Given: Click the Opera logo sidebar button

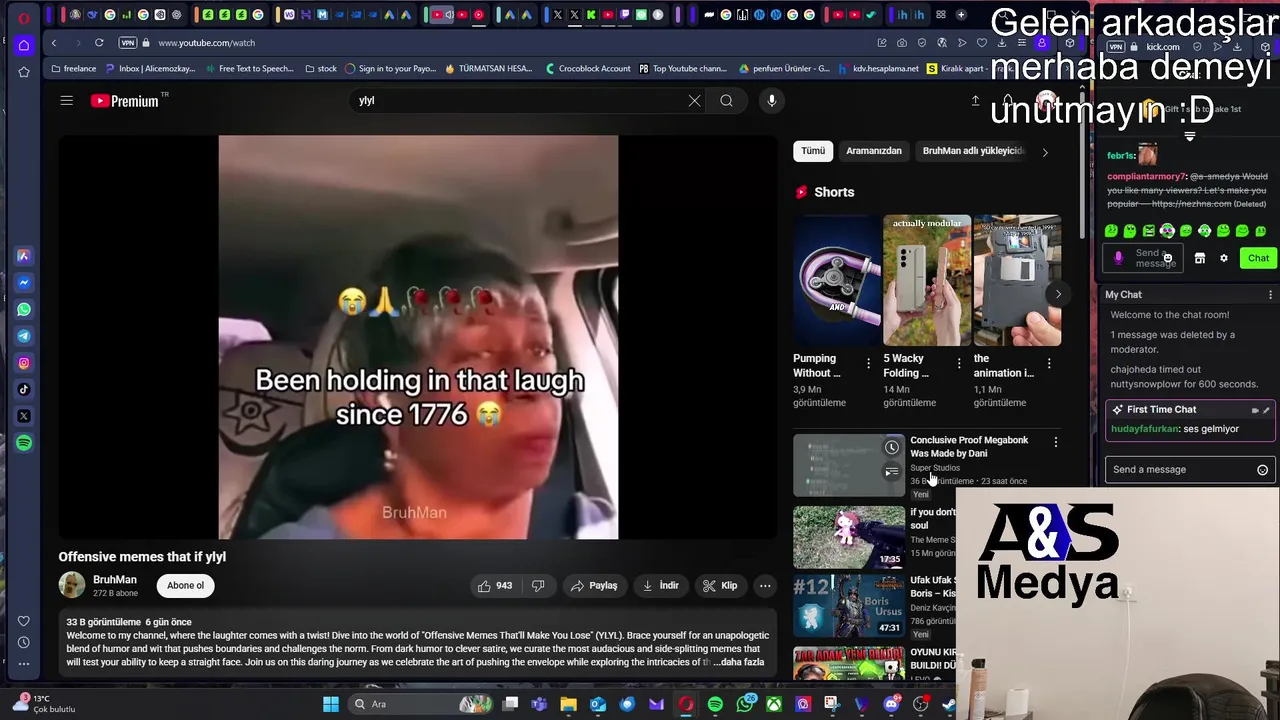Looking at the screenshot, I should pos(24,18).
